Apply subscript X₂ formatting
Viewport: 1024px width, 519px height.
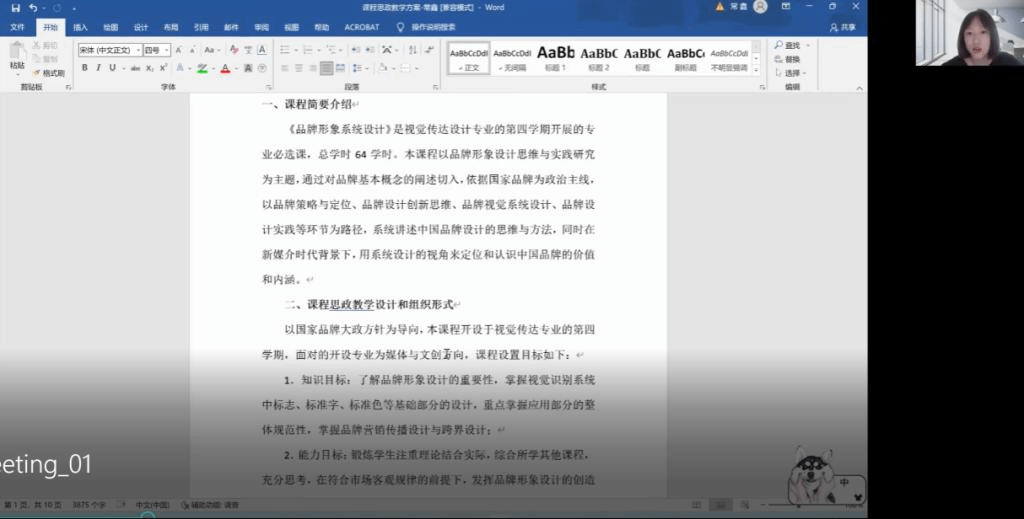coord(150,68)
